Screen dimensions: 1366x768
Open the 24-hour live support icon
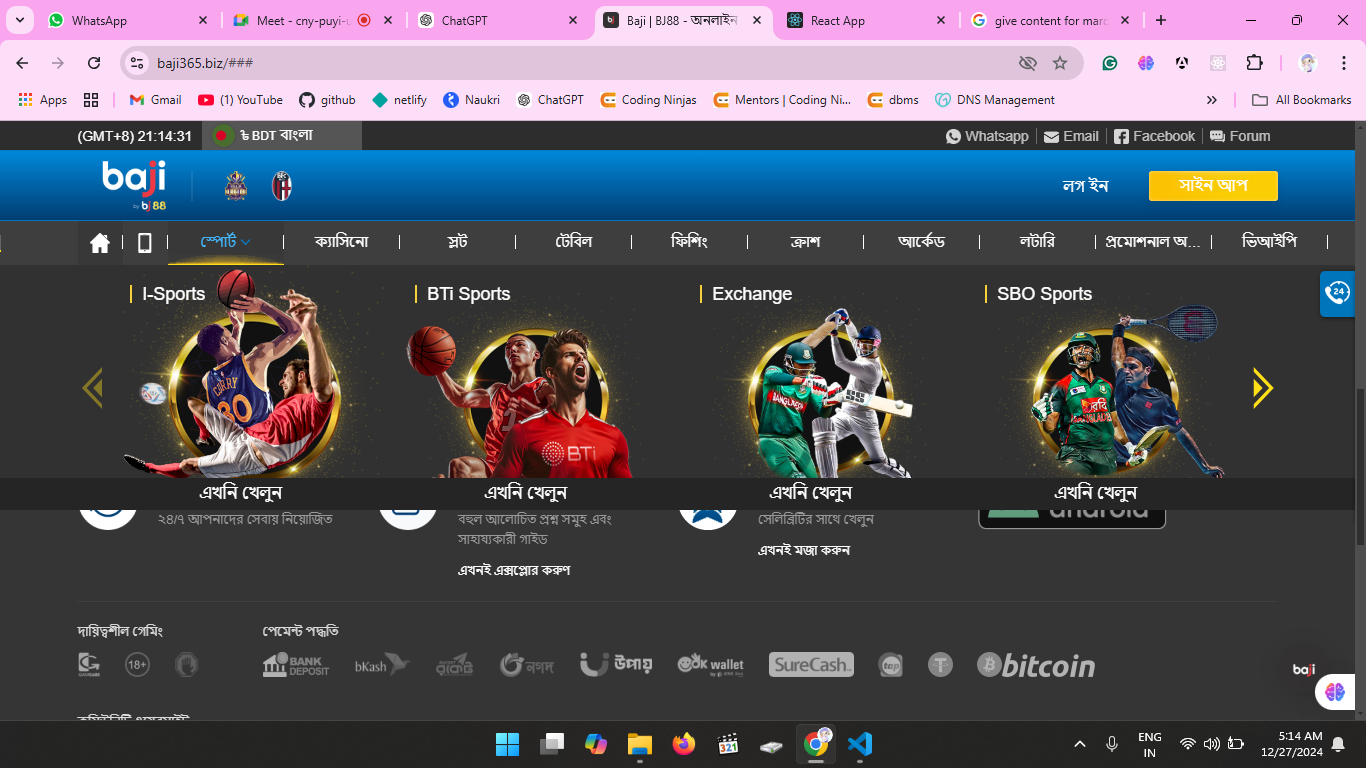(x=1338, y=293)
